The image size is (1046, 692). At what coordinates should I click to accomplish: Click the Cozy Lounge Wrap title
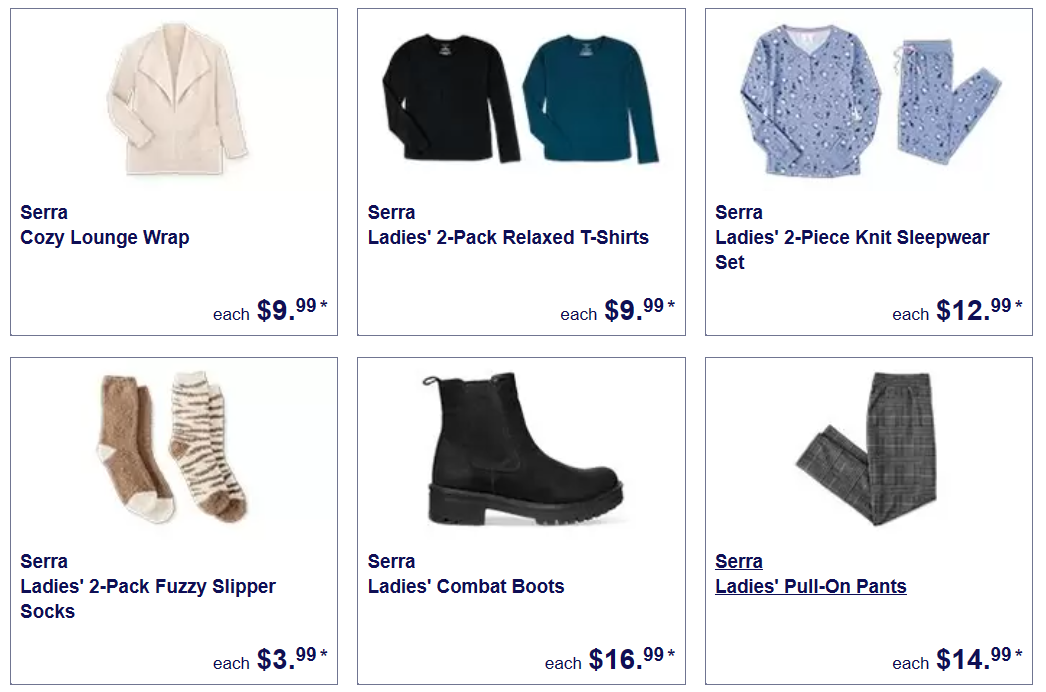105,238
